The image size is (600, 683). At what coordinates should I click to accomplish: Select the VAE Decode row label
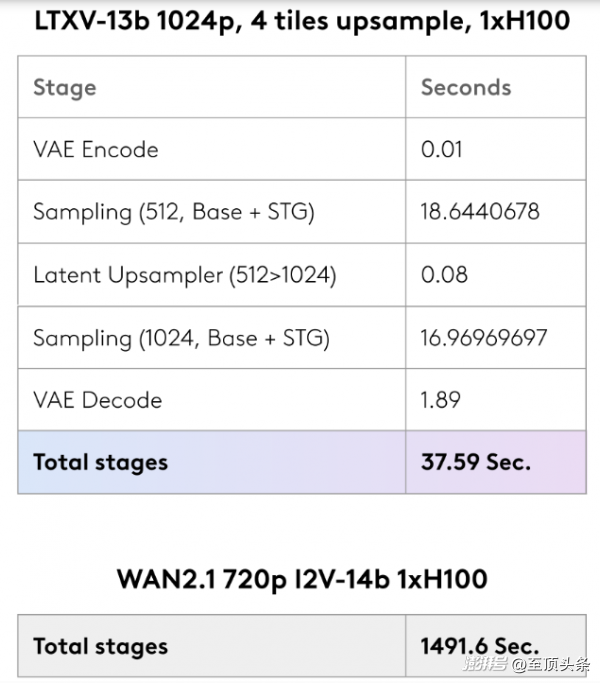click(98, 400)
